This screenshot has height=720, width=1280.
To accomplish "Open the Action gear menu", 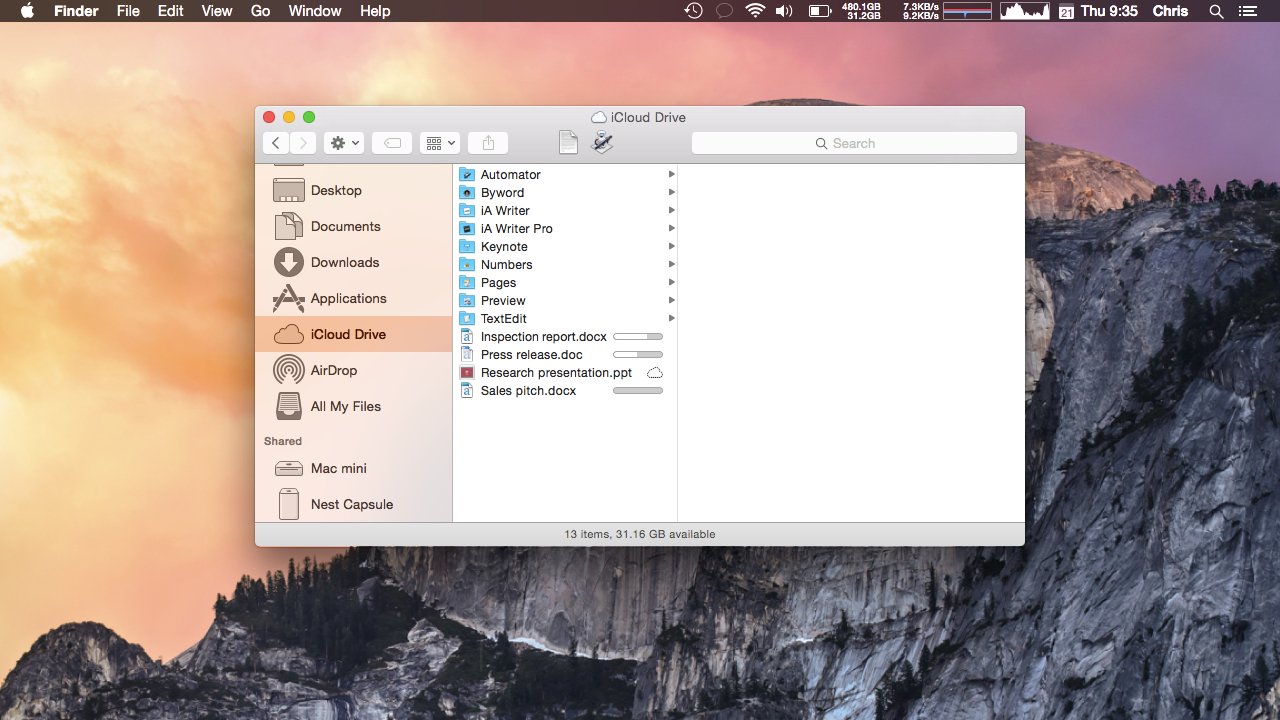I will click(x=344, y=143).
